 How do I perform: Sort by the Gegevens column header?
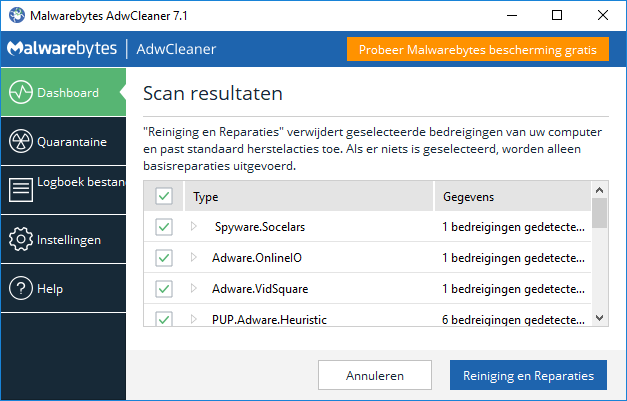(513, 196)
